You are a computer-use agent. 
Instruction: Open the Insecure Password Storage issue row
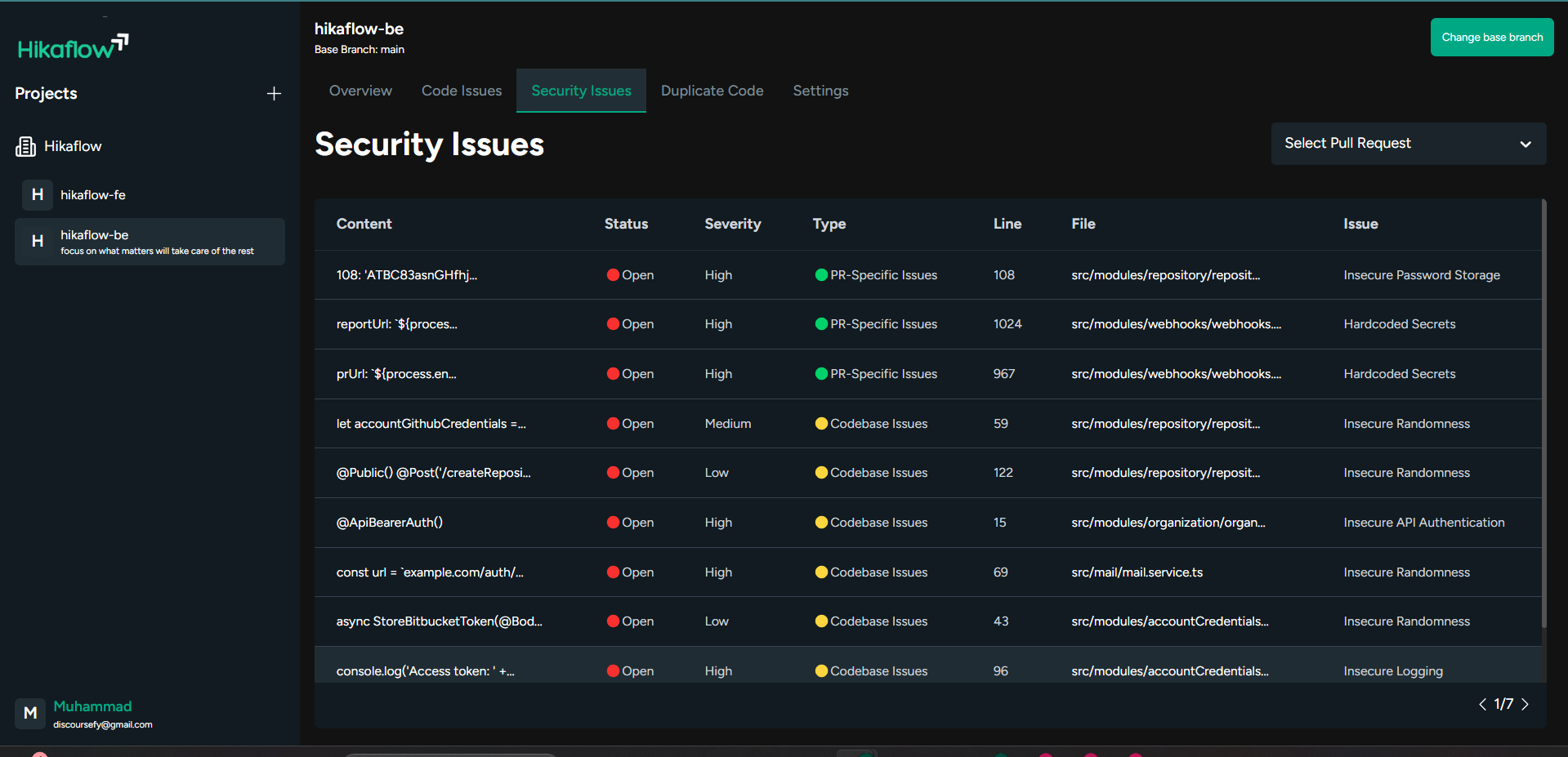pos(1421,275)
